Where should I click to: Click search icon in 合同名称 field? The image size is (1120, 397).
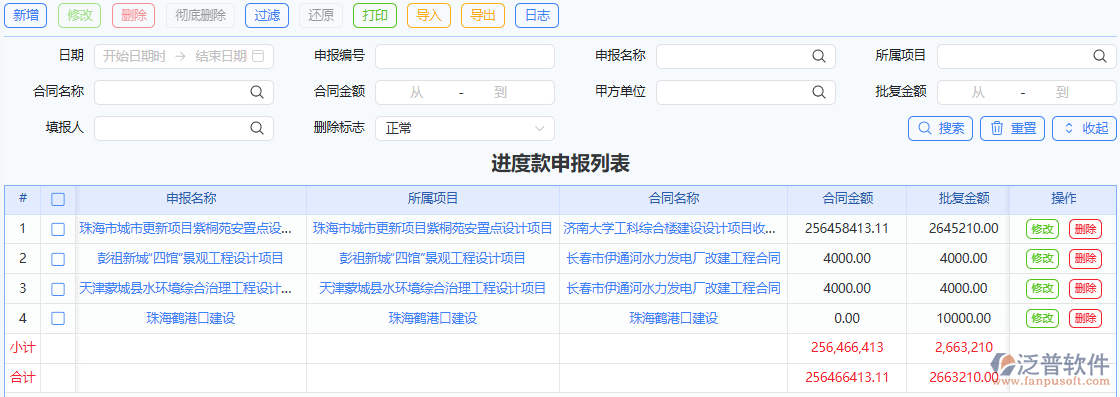256,92
